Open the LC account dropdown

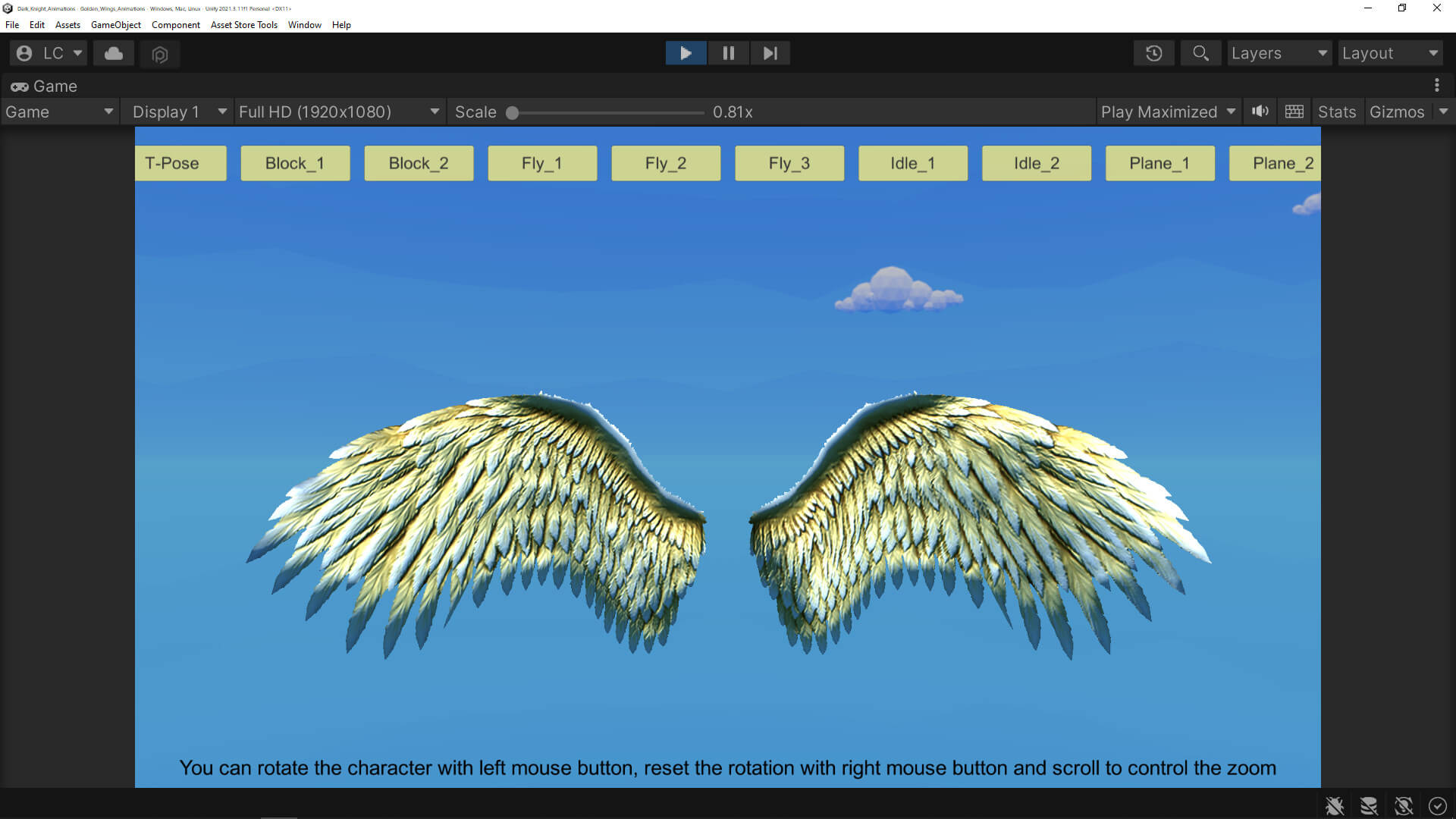pyautogui.click(x=49, y=53)
